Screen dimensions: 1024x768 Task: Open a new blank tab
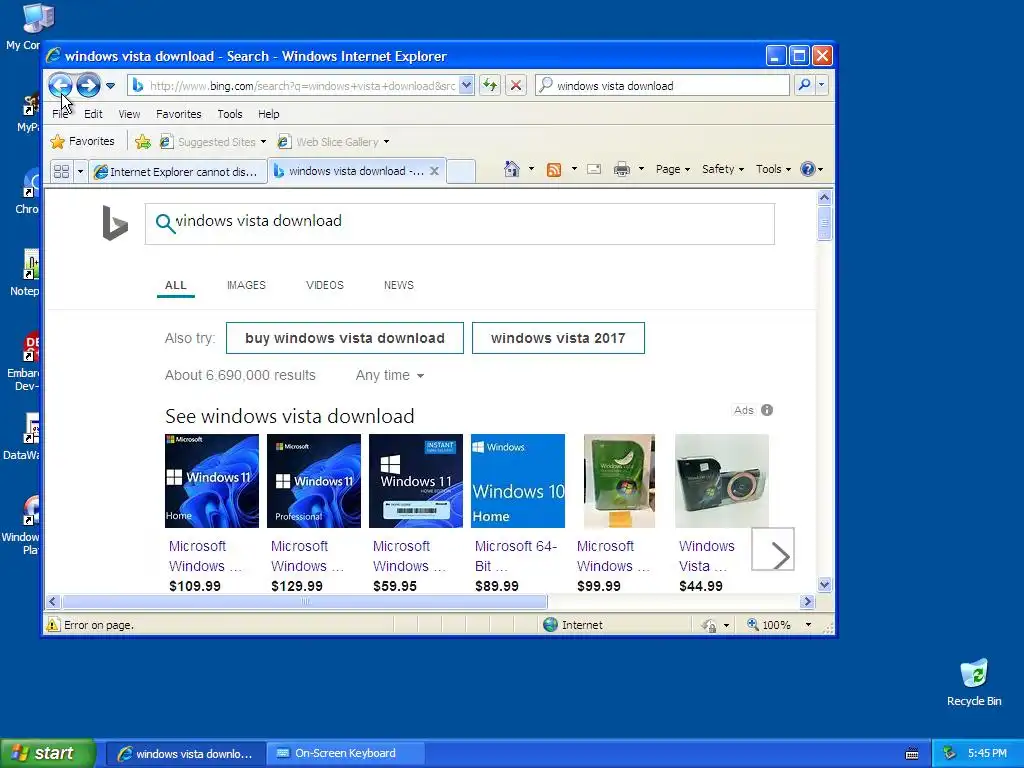461,171
